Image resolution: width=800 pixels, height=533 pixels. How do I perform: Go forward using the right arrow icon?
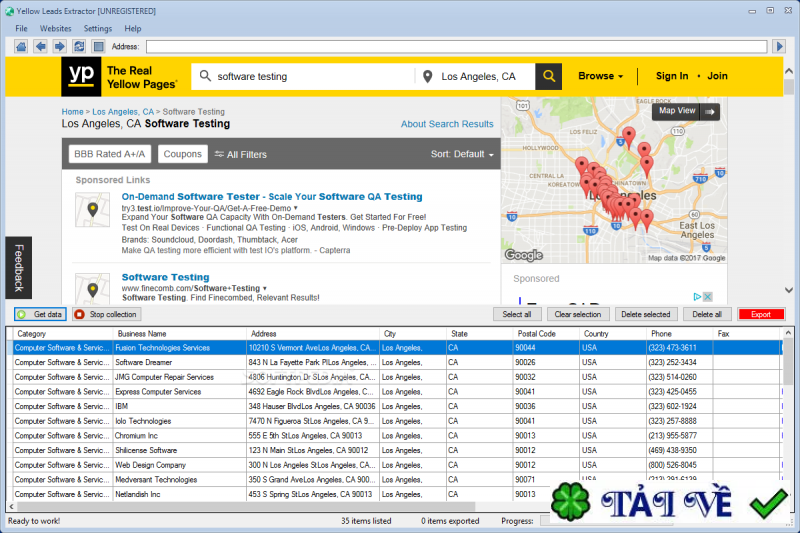(59, 46)
